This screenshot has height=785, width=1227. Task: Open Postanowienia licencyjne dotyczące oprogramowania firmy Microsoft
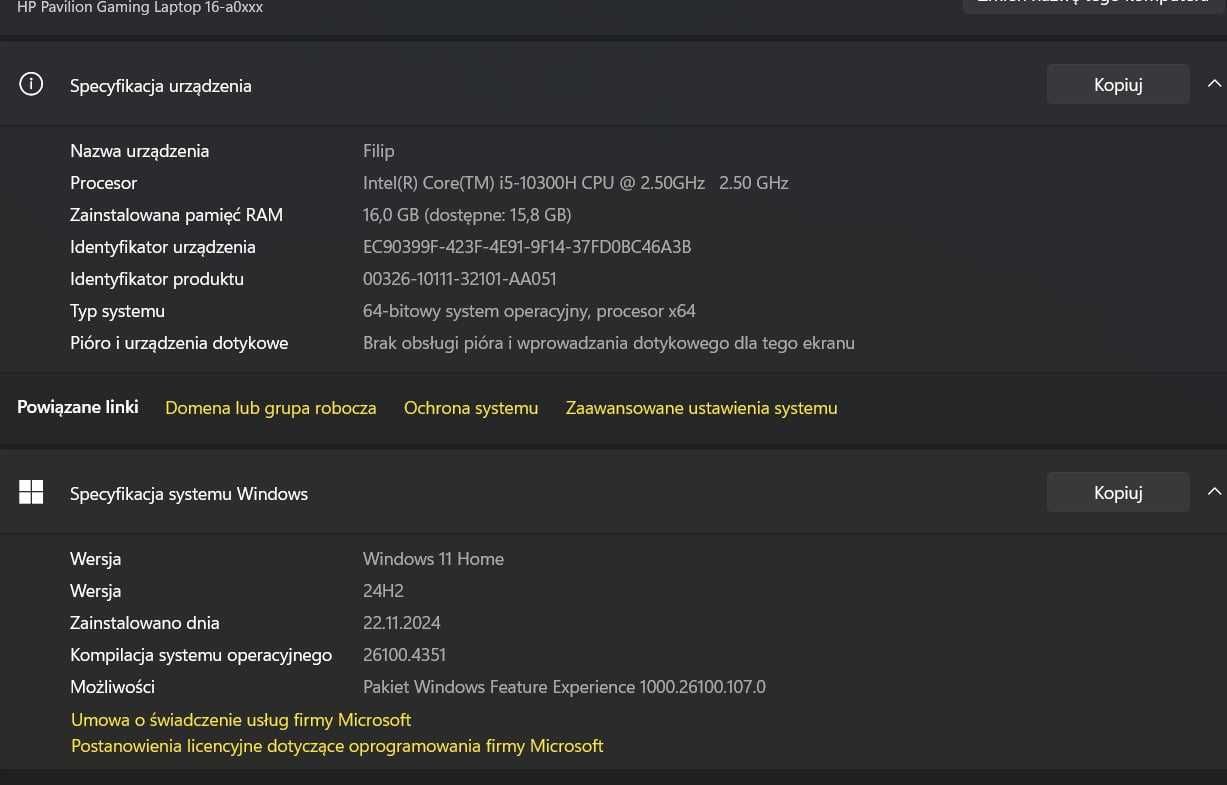point(337,746)
